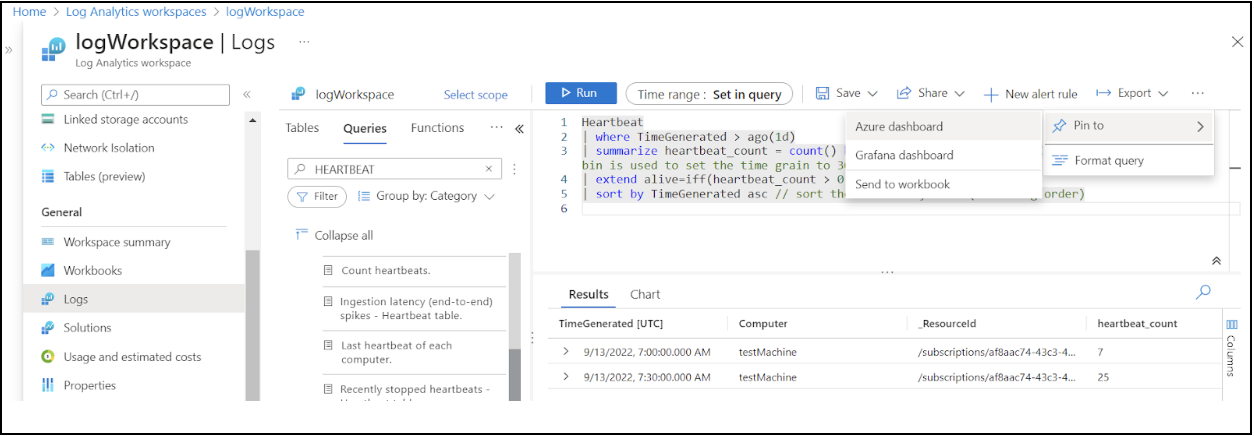Viewport: 1254px width, 436px height.
Task: Click the Workbooks chart icon
Action: point(48,271)
